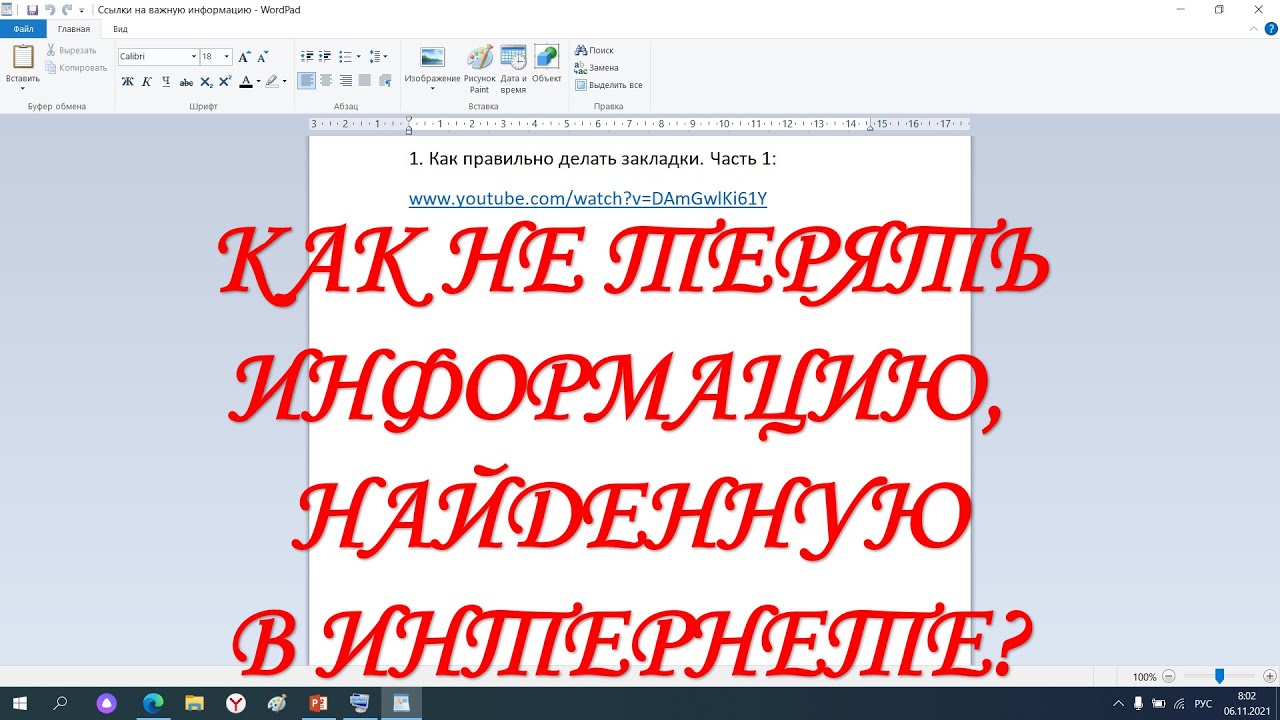Click the 100% zoom level text

[1145, 677]
